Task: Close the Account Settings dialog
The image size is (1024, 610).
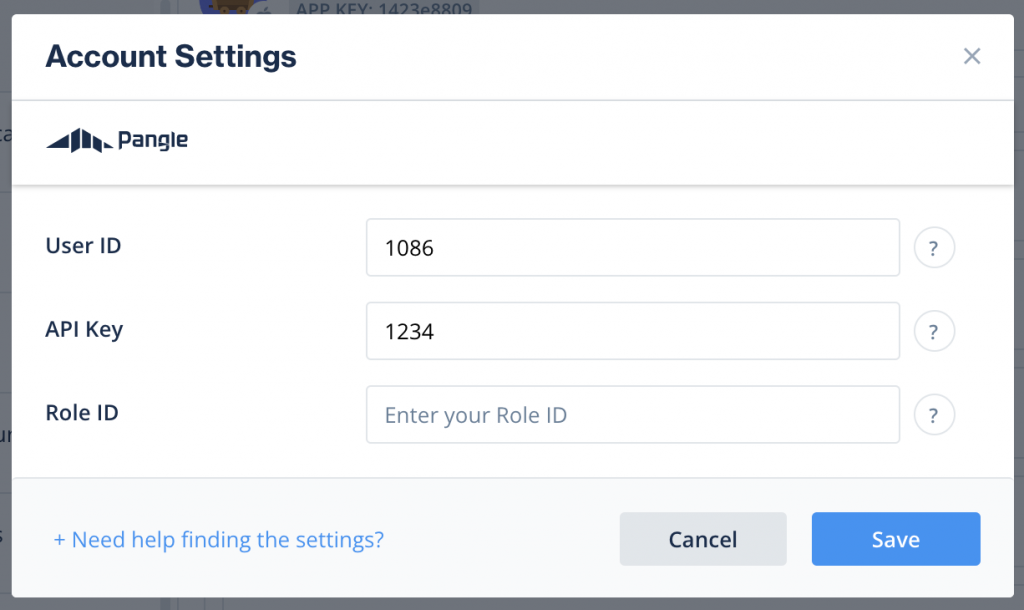Action: tap(971, 56)
